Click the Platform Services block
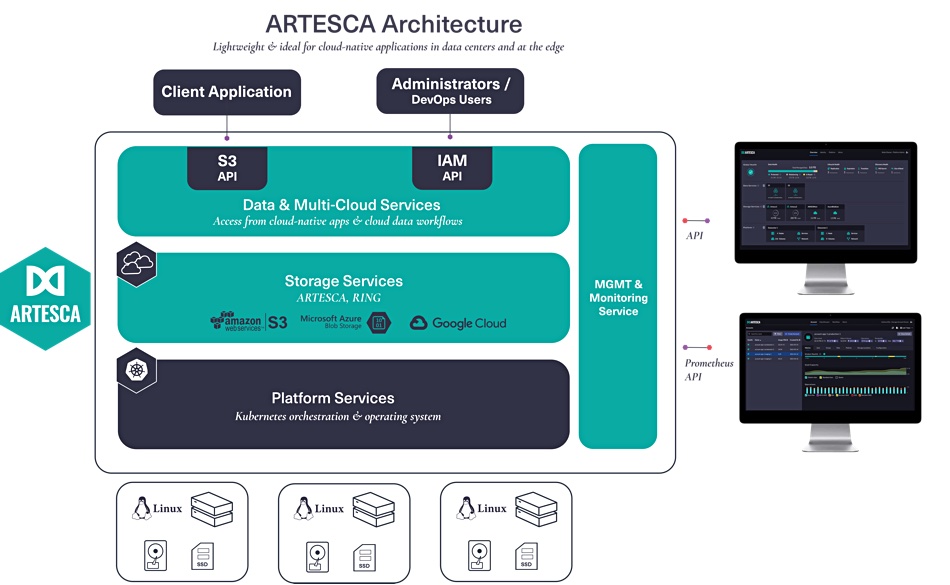This screenshot has height=585, width=950. [x=344, y=405]
